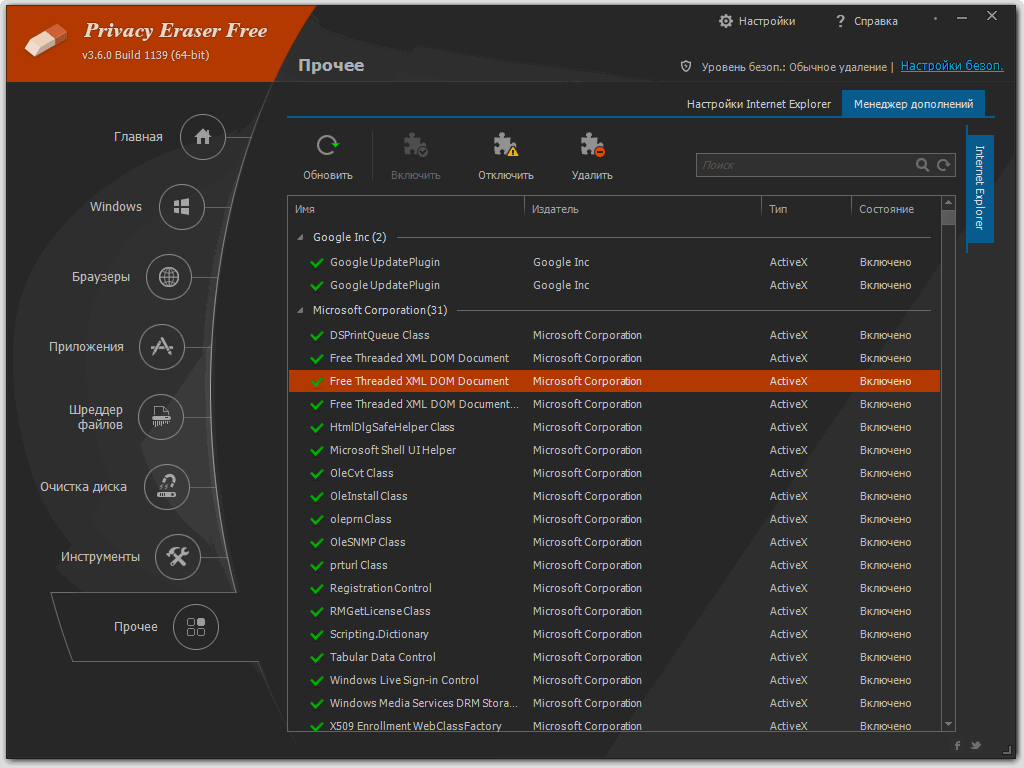Viewport: 1024px width, 768px height.
Task: Open the Инструменты tools icon
Action: [x=177, y=556]
